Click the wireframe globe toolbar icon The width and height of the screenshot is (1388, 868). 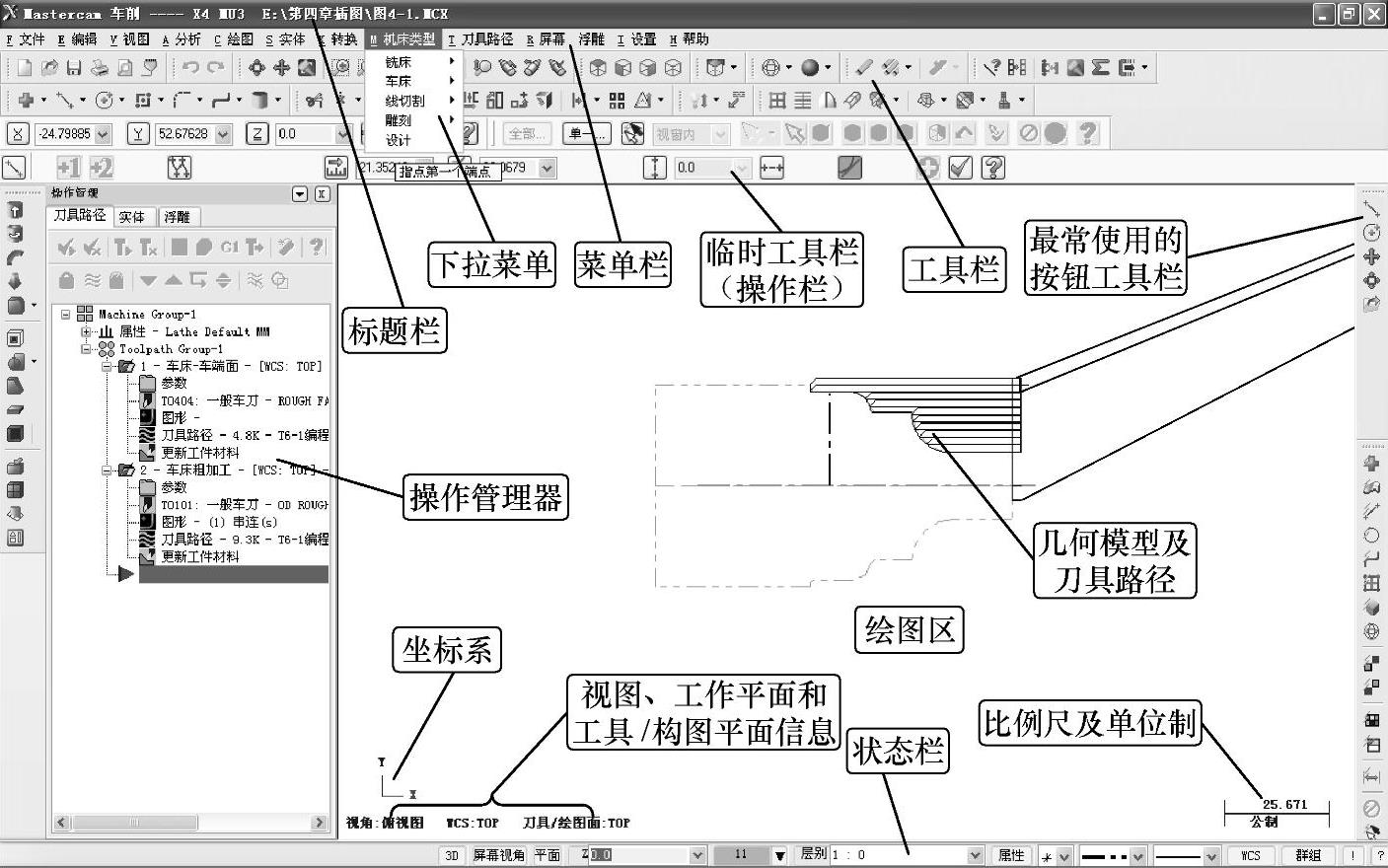pos(770,68)
